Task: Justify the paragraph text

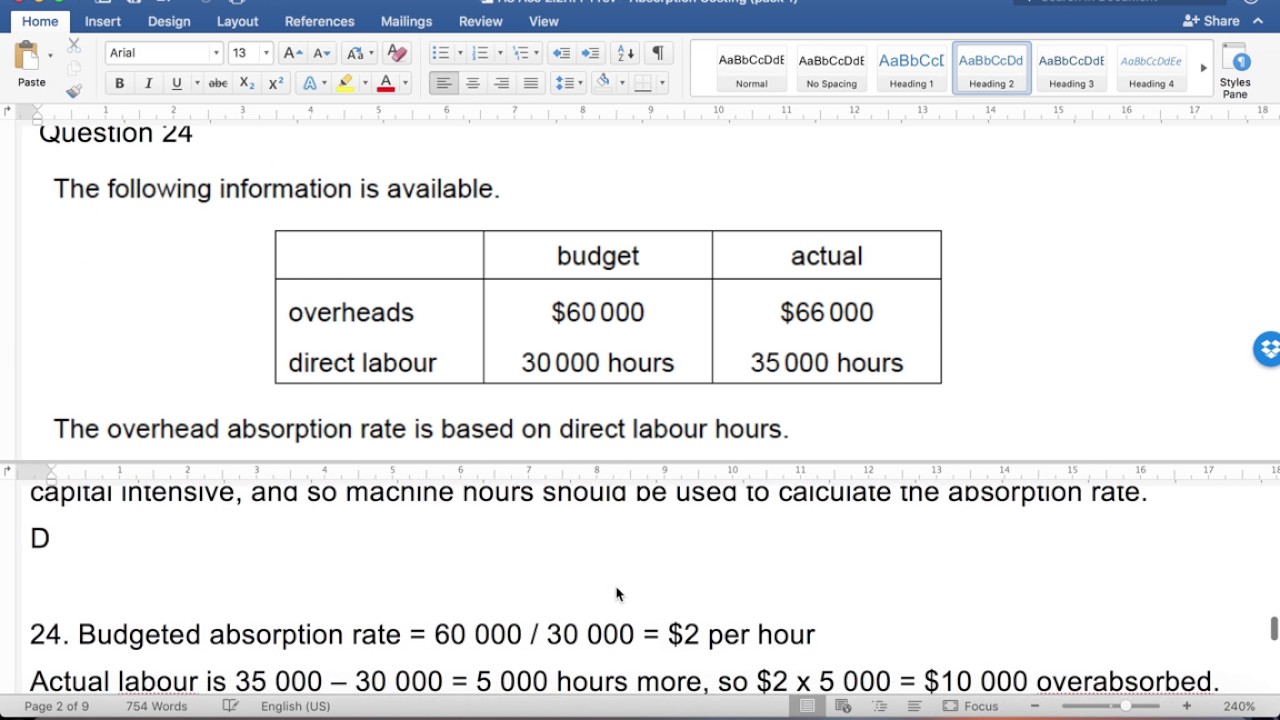Action: (x=531, y=83)
